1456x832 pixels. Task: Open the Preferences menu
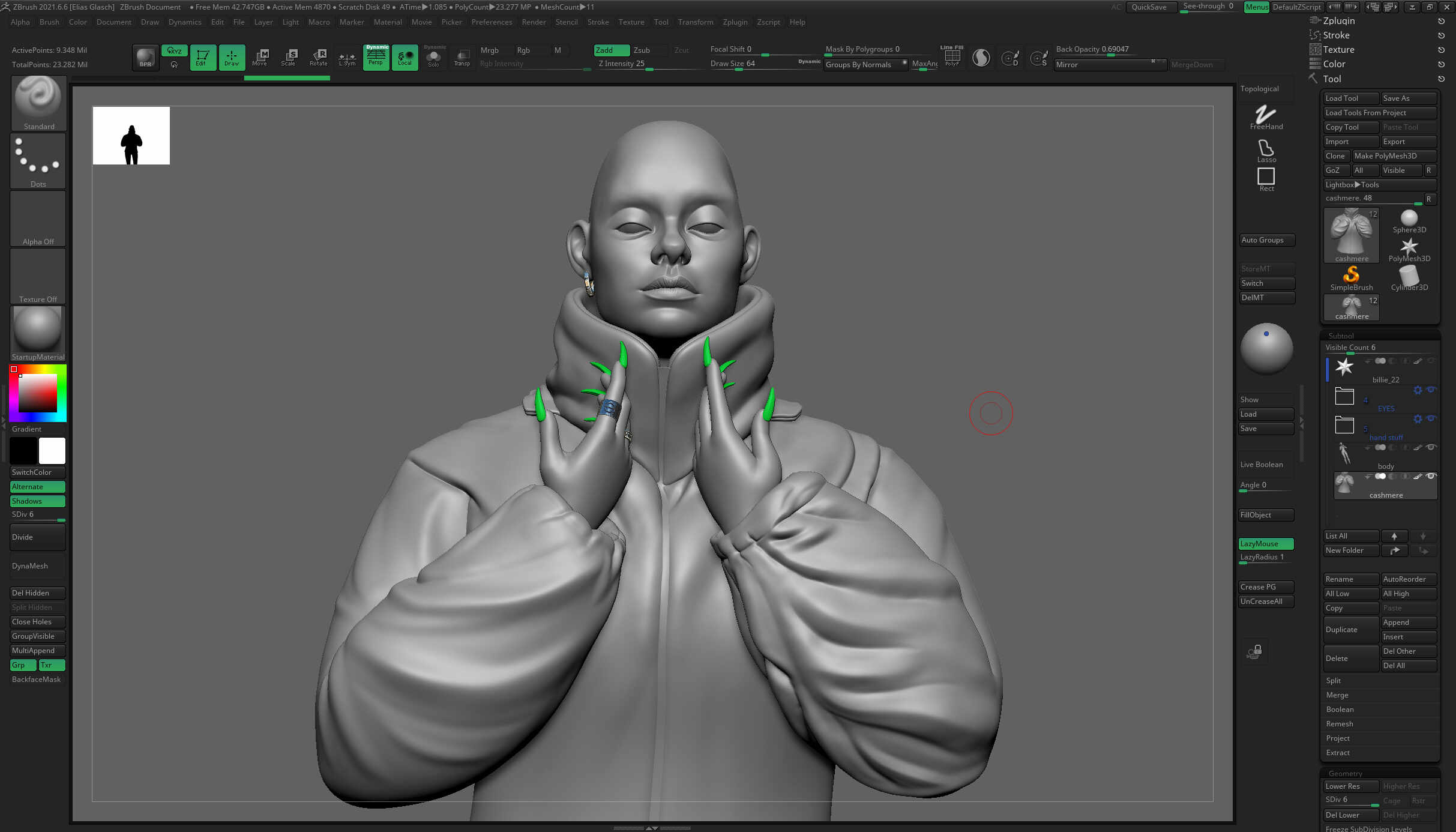(492, 22)
